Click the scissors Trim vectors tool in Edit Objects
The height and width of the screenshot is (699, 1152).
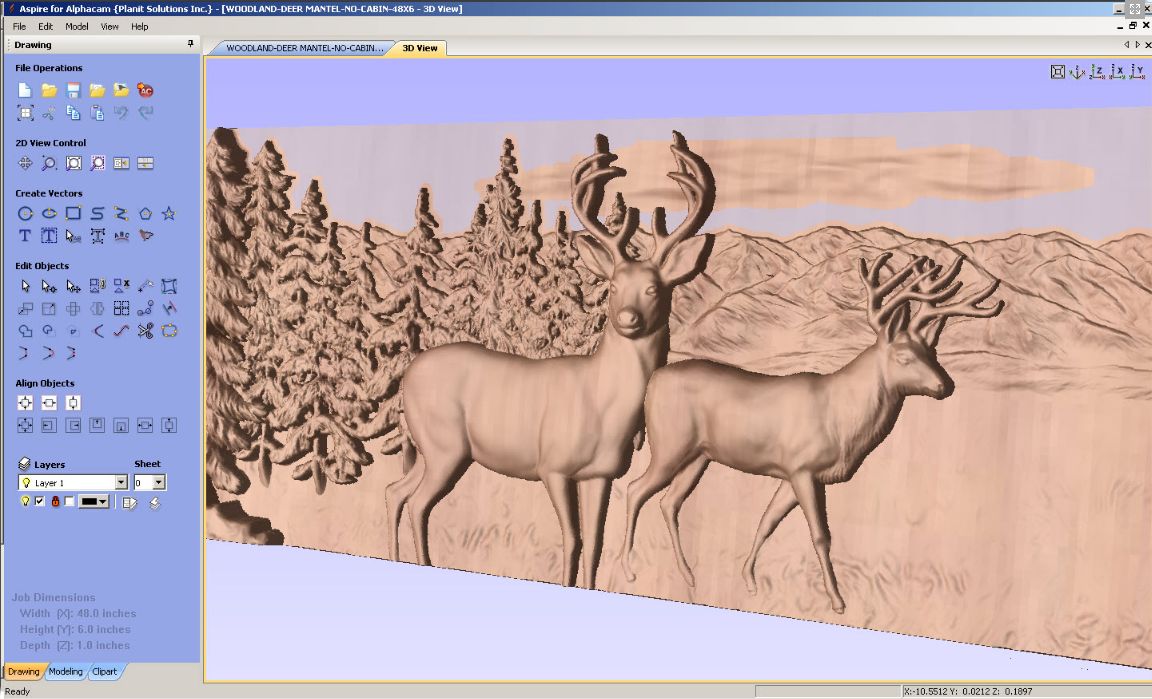(145, 331)
